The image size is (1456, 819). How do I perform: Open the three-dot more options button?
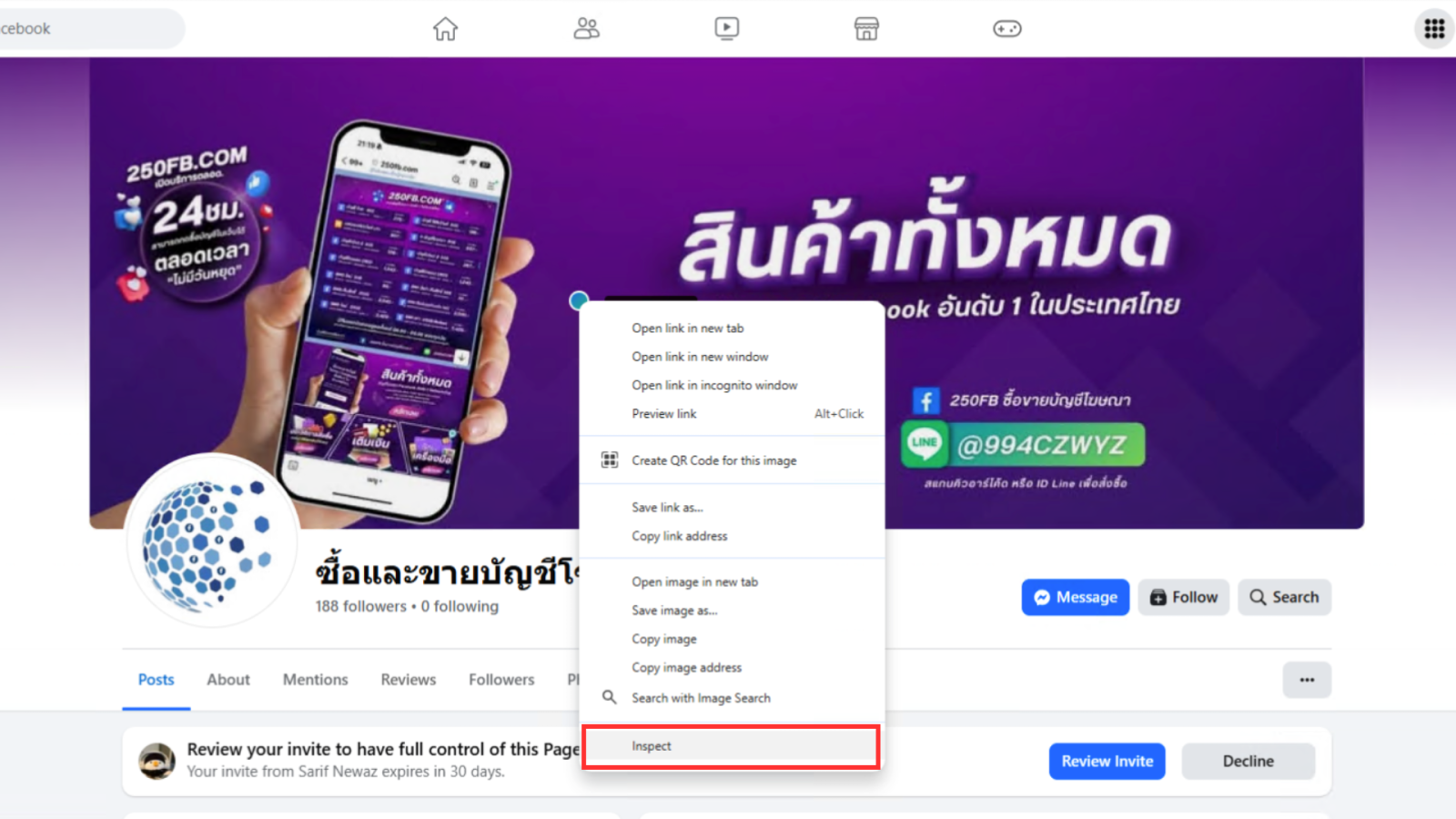pyautogui.click(x=1307, y=680)
